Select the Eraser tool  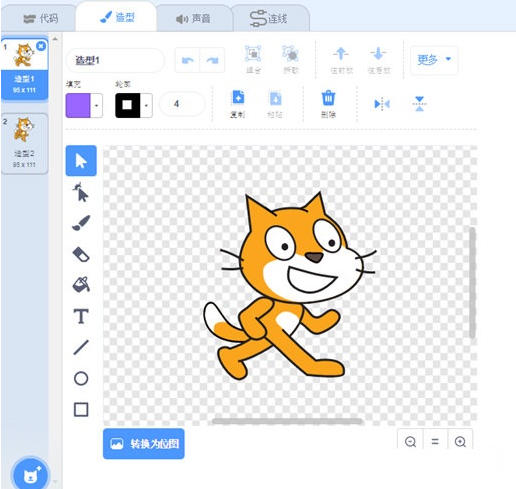point(81,254)
